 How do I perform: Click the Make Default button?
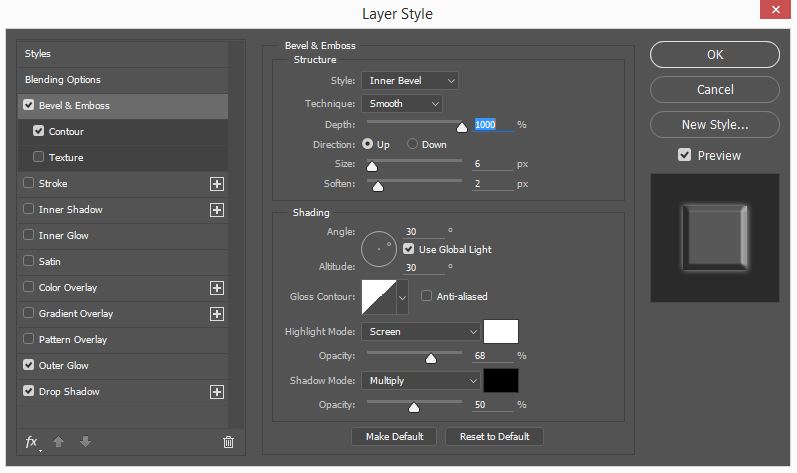tap(394, 436)
